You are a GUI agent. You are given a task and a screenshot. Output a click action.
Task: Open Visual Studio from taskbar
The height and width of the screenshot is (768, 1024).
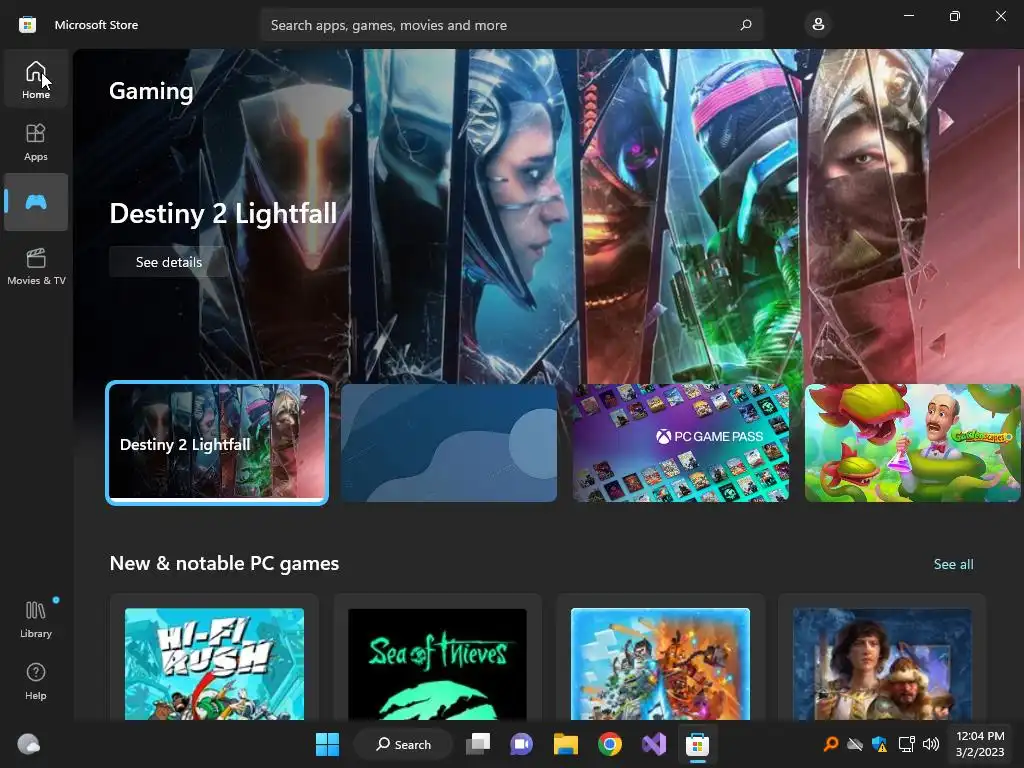coord(654,744)
